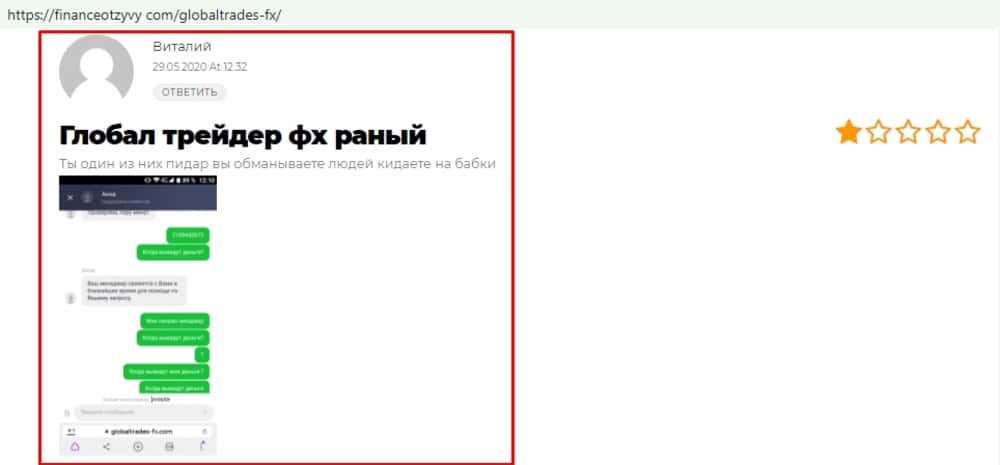Click the date 29.05.2020 At 12:32

pyautogui.click(x=200, y=67)
